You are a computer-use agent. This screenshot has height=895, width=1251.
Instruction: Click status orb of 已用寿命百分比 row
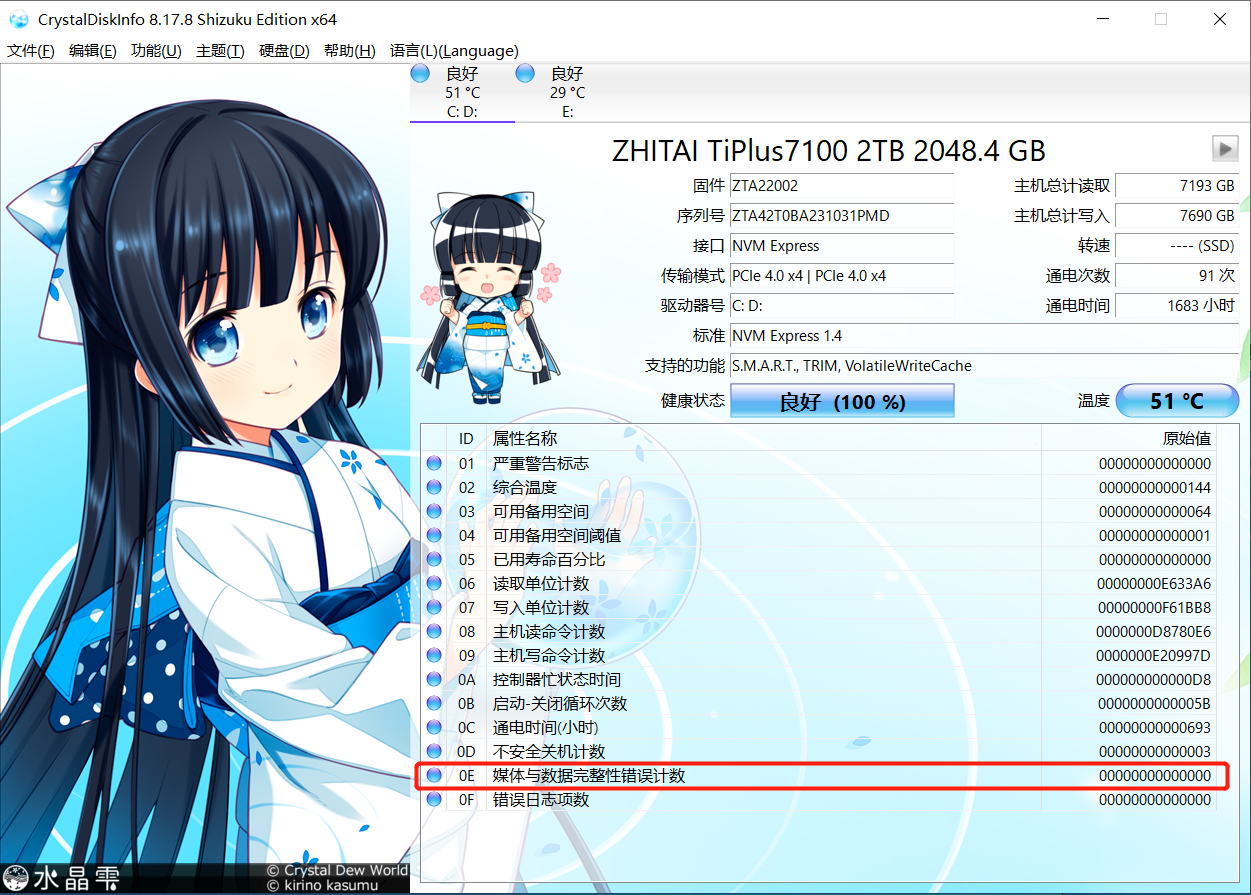coord(434,559)
